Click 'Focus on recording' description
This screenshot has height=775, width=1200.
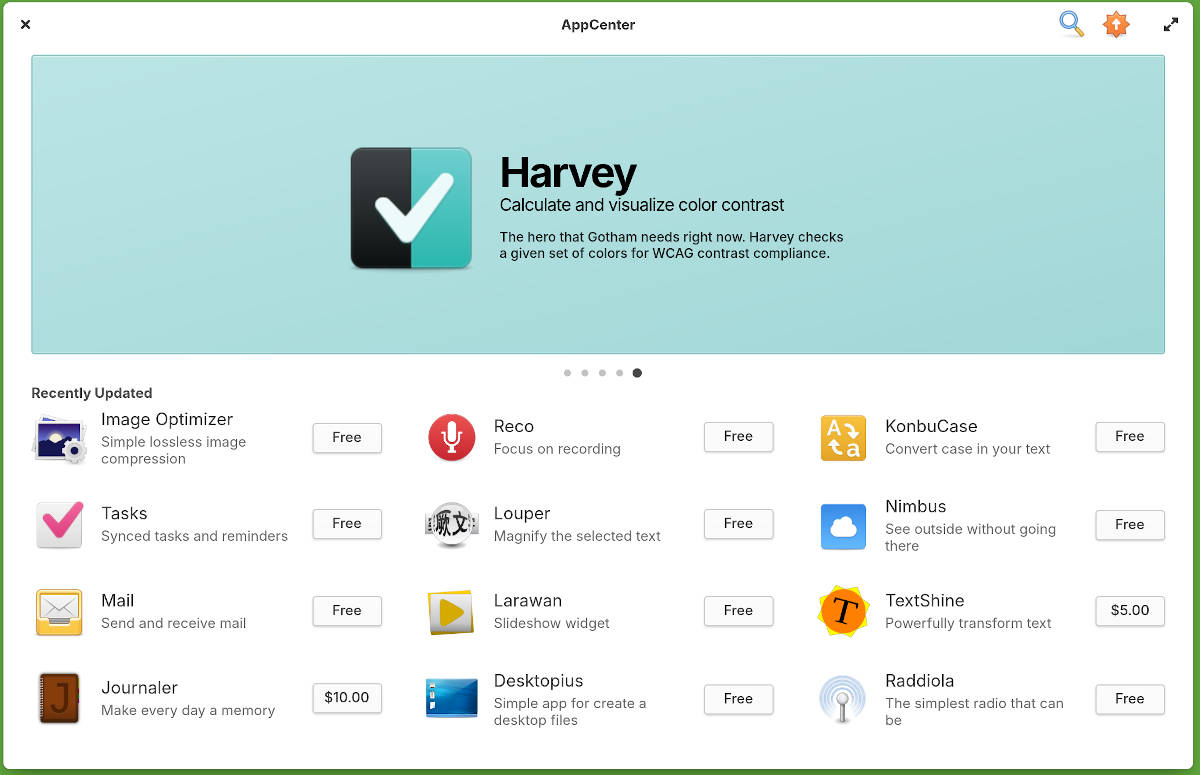[557, 449]
